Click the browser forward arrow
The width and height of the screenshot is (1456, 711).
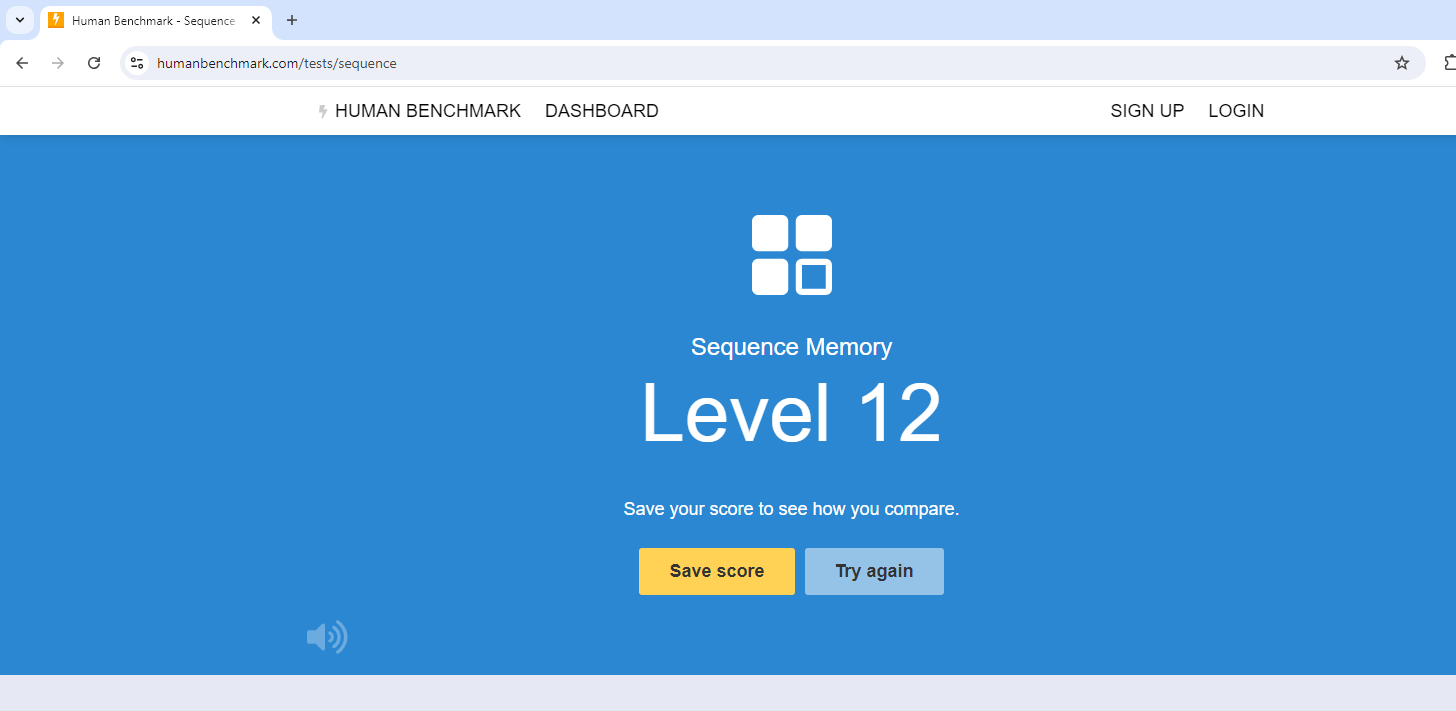pyautogui.click(x=58, y=63)
